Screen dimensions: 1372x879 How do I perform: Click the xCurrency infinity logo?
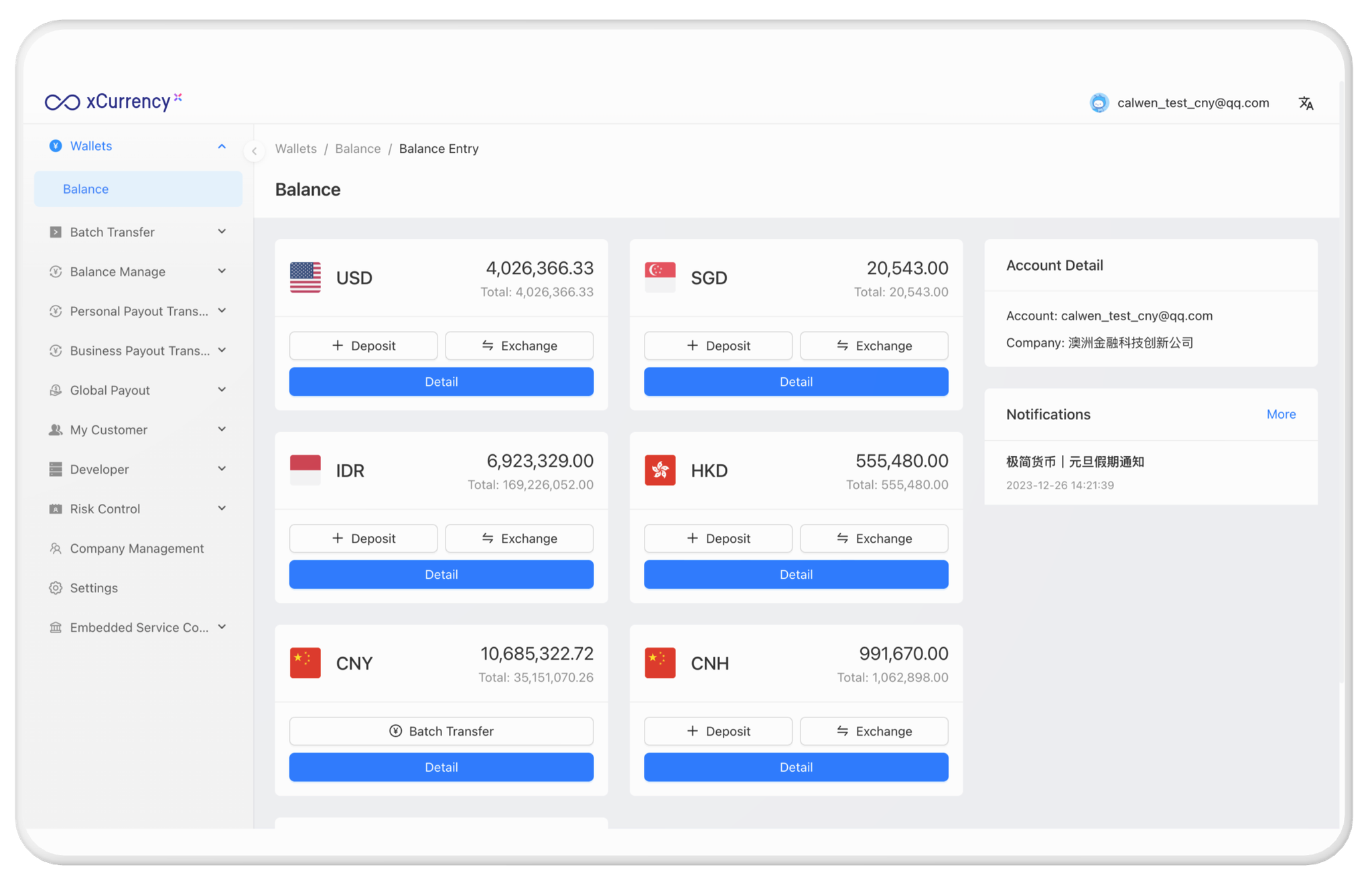coord(62,102)
